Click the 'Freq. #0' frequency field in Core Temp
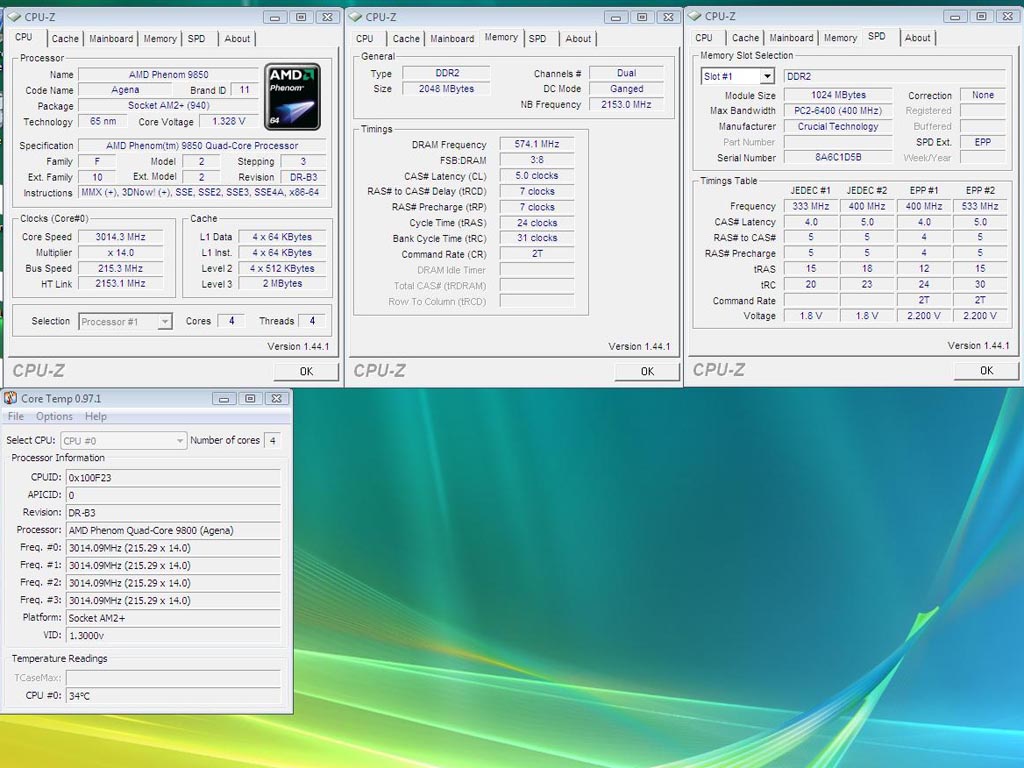Screen dimensions: 1024x768 (173, 548)
